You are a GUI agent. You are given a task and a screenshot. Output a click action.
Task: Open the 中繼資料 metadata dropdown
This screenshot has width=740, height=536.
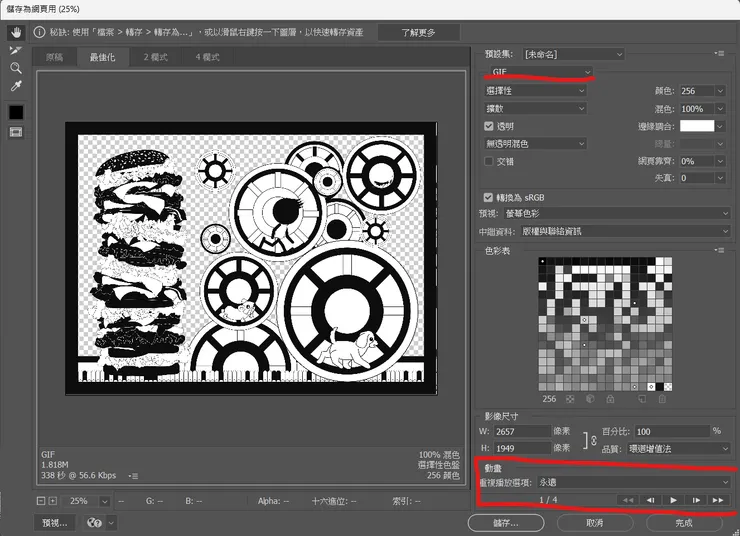pyautogui.click(x=625, y=231)
